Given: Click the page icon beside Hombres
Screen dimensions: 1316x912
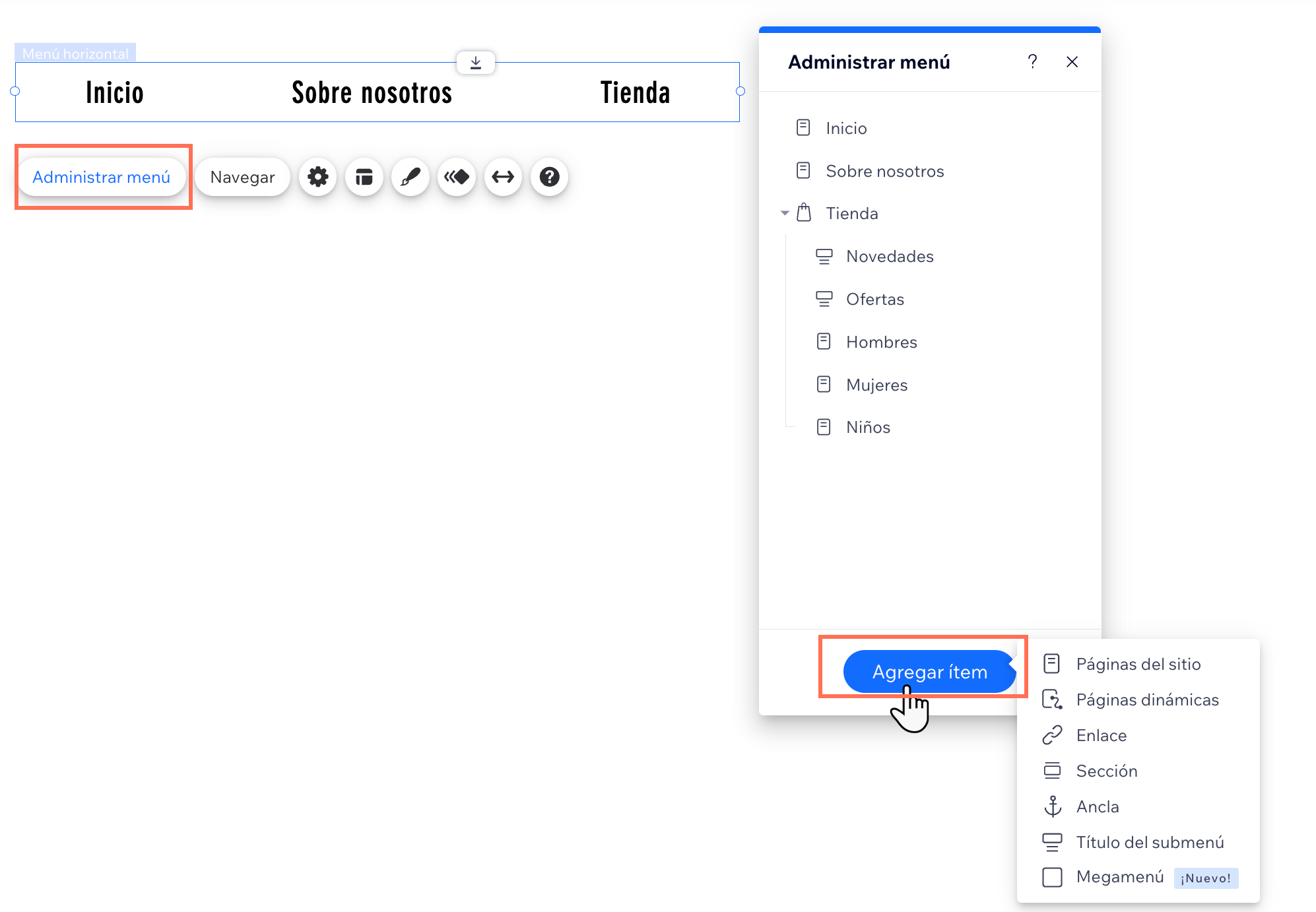Looking at the screenshot, I should 824,341.
